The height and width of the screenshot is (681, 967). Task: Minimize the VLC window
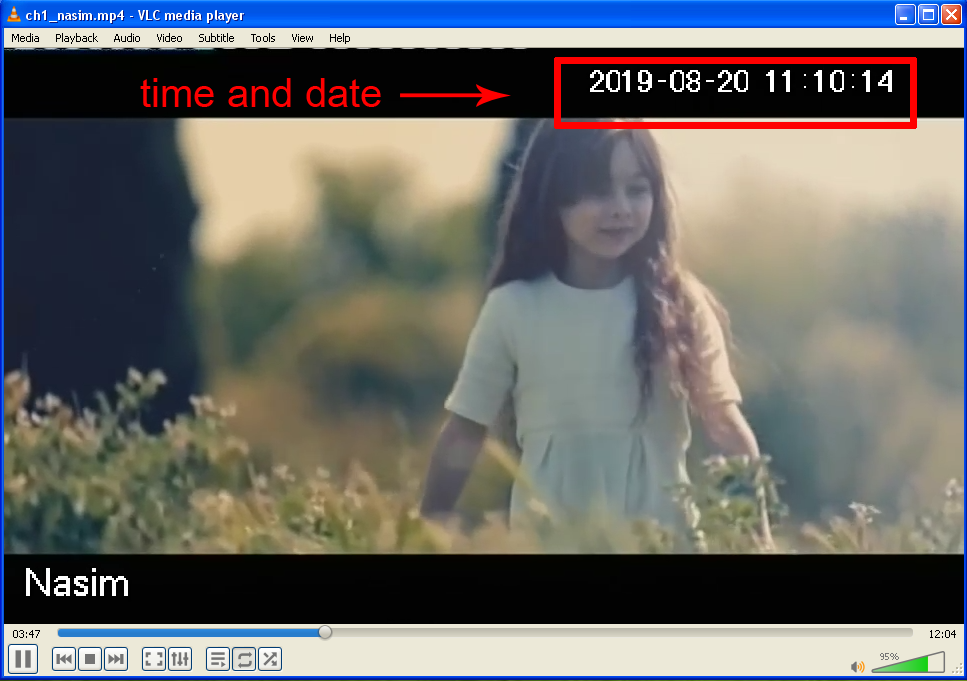905,15
